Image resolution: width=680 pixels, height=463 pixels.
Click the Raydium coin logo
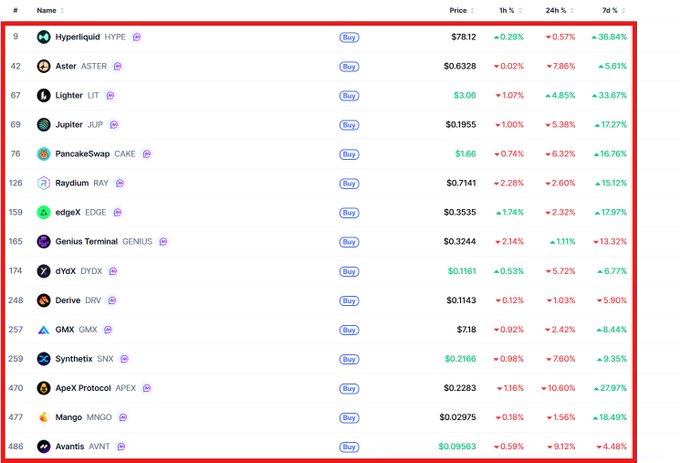coord(43,183)
